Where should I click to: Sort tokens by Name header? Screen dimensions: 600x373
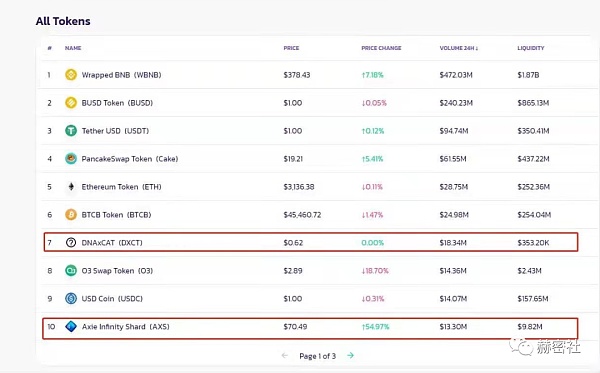coord(73,48)
